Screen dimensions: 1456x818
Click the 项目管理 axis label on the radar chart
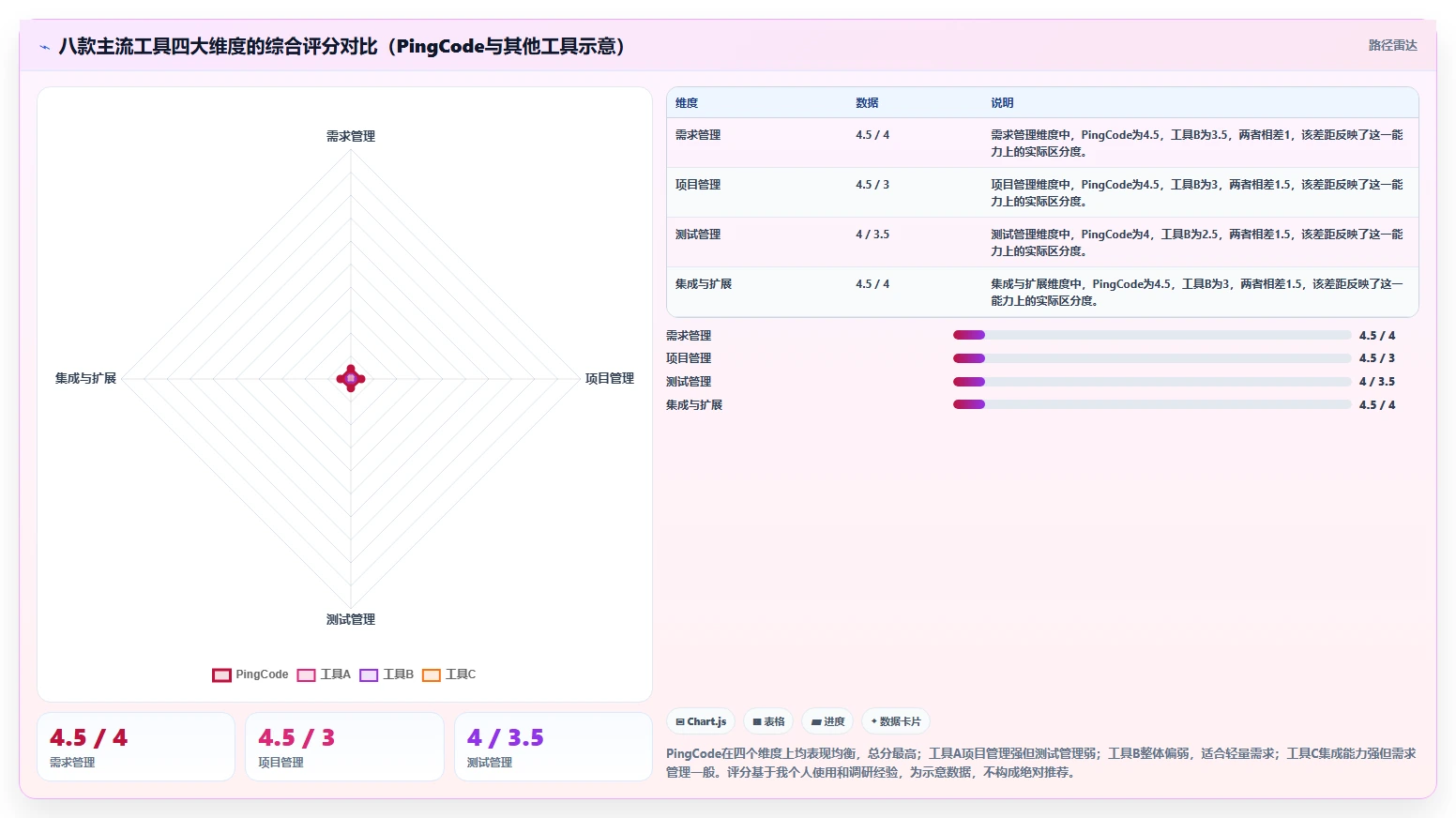coord(610,378)
